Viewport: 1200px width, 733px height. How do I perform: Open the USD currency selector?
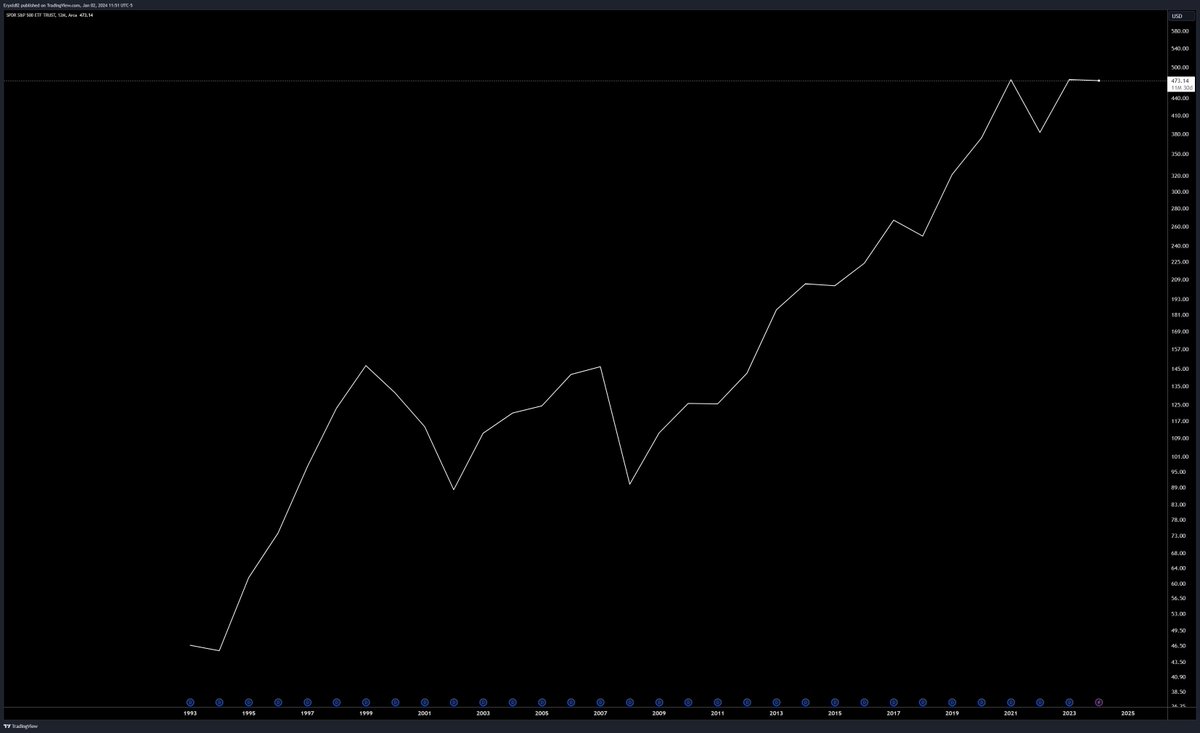pos(1181,15)
